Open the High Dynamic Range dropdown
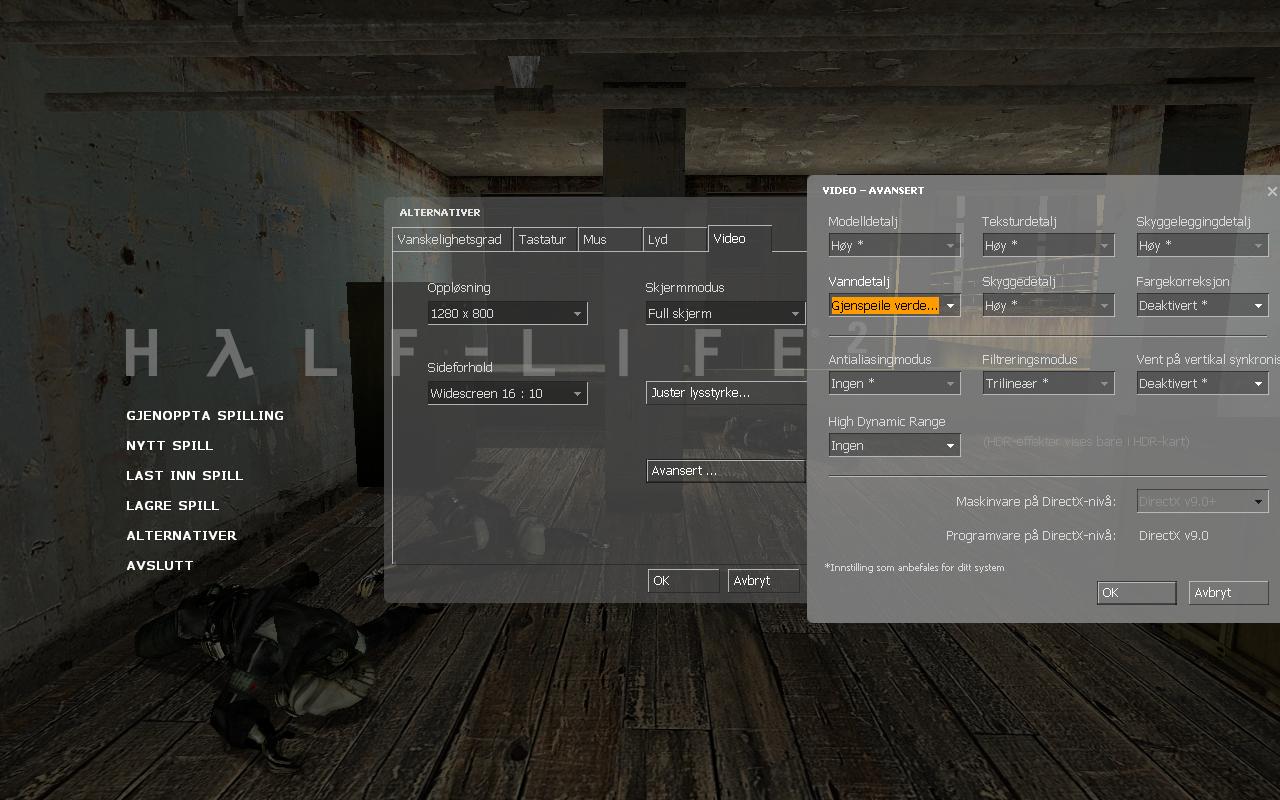 [x=894, y=445]
